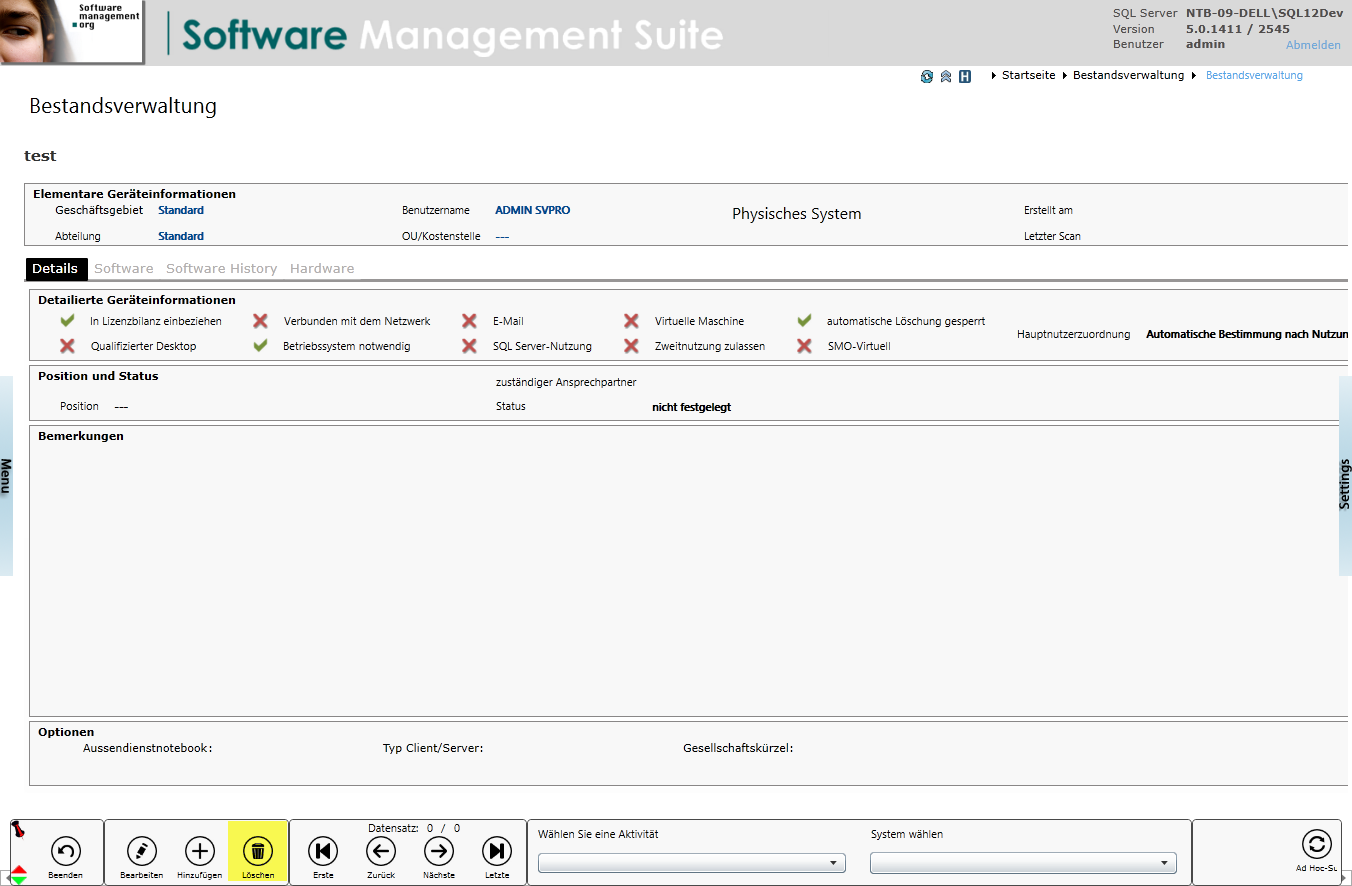Toggle 'Betriebssystem notwendig' checkmark
Screen dimensions: 1352x886
coord(261,346)
